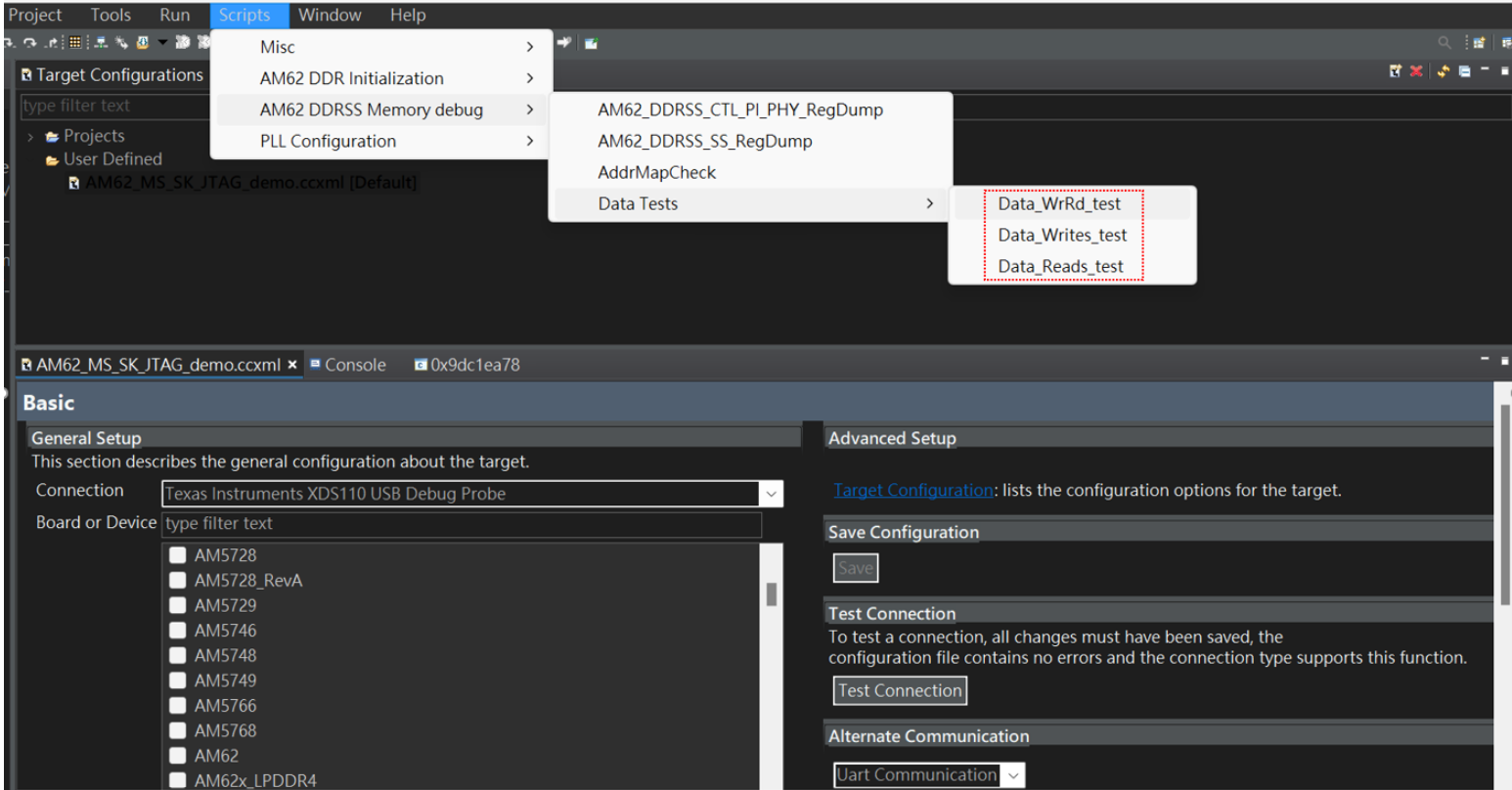
Task: Open the Run menu
Action: 175,15
